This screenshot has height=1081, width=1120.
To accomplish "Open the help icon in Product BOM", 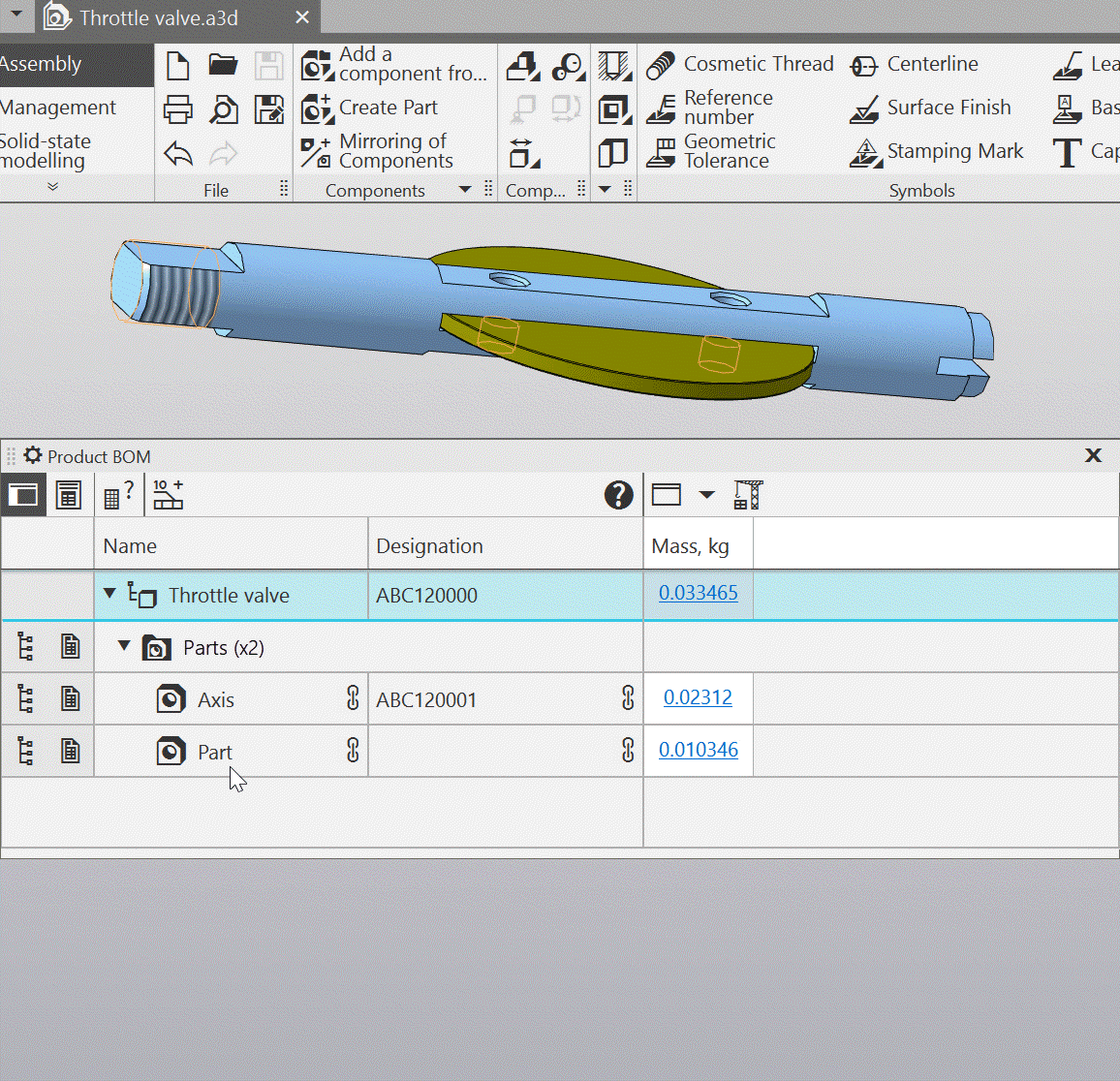I will [618, 495].
